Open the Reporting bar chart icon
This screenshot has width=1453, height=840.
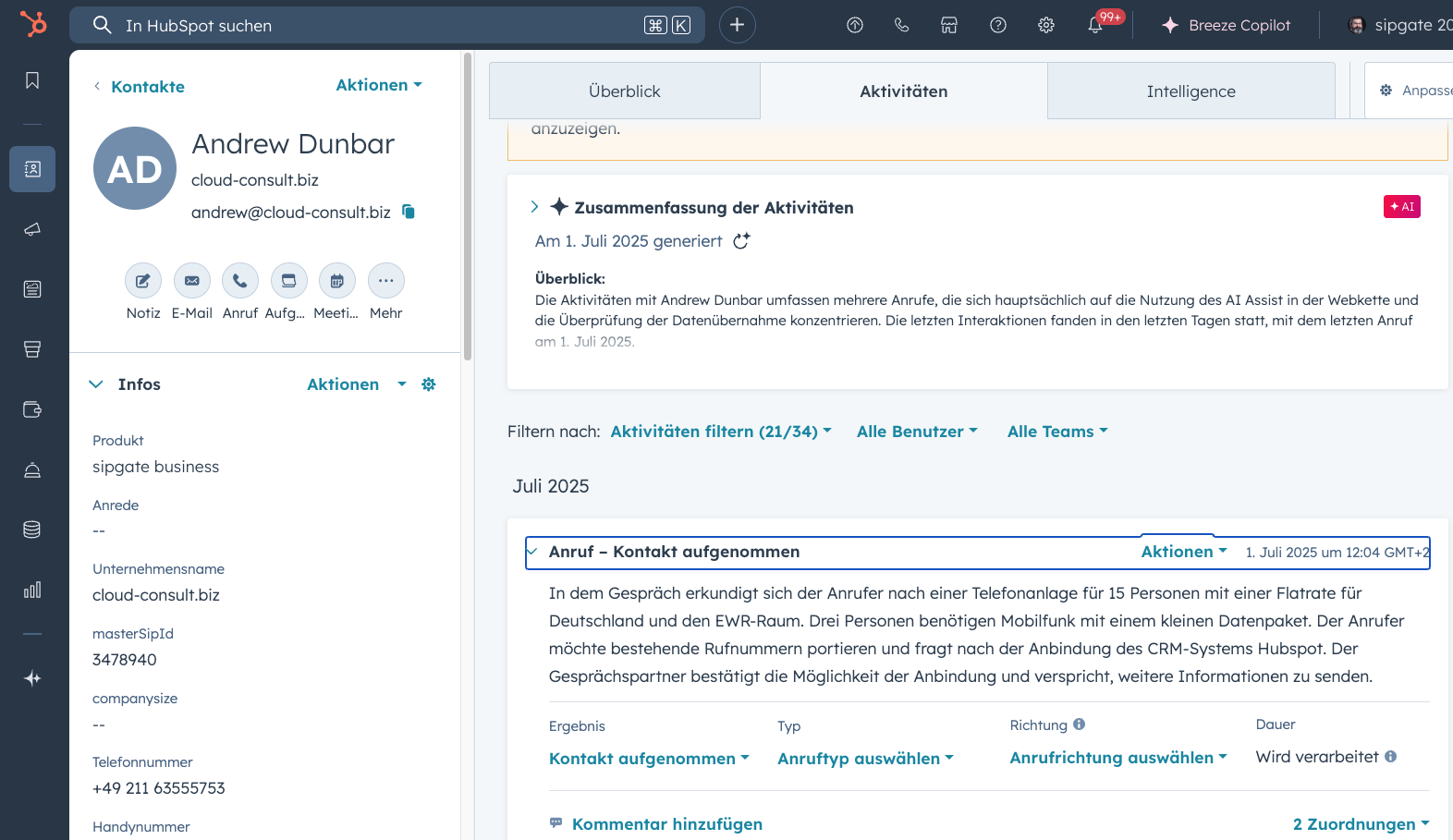point(32,590)
